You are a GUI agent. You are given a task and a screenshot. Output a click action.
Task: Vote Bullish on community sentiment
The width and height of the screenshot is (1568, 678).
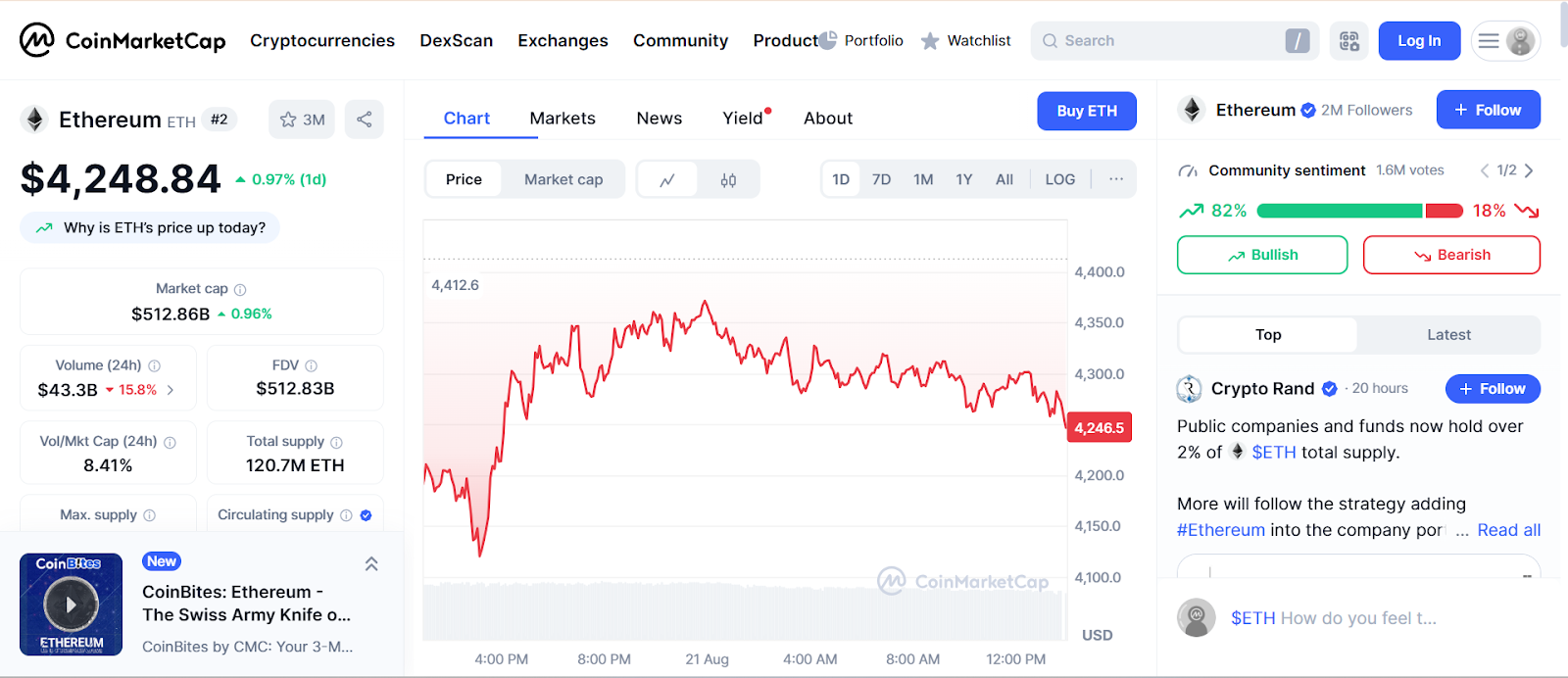[x=1262, y=255]
